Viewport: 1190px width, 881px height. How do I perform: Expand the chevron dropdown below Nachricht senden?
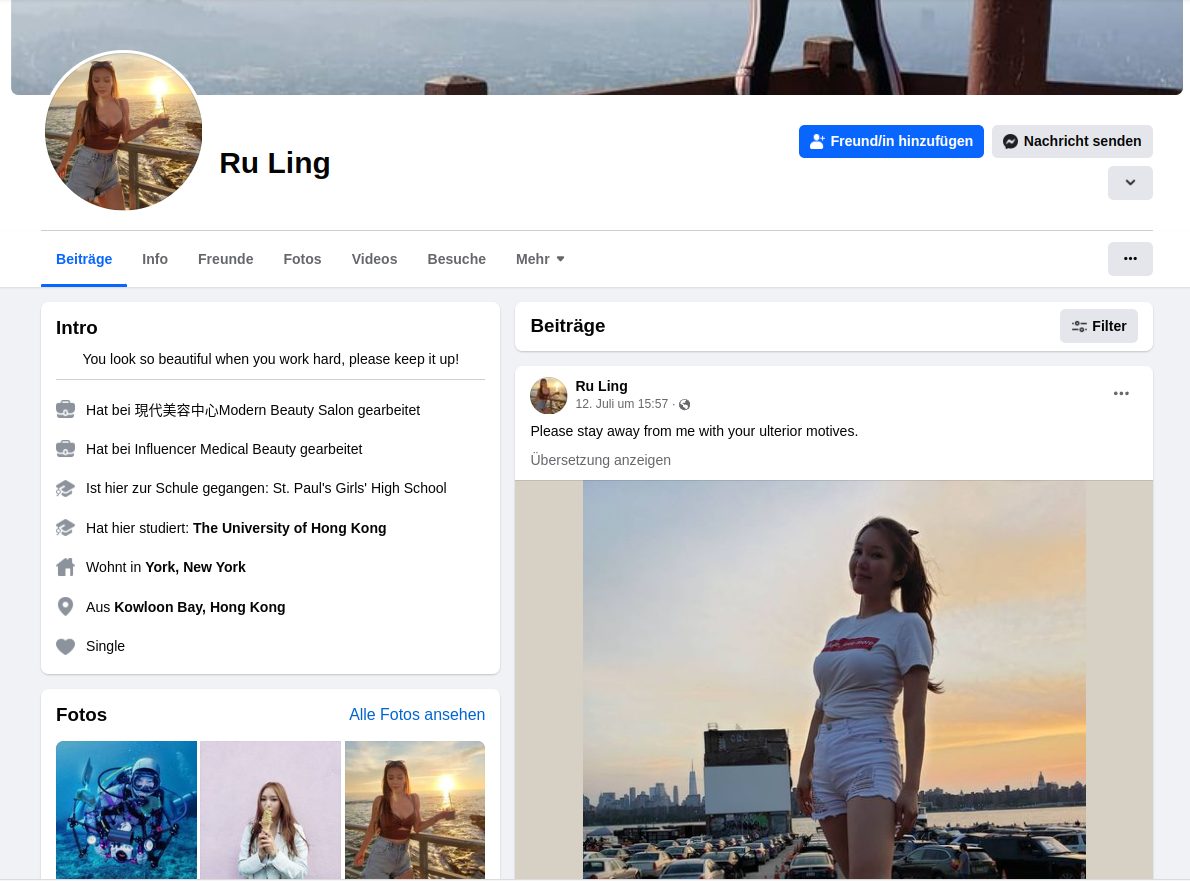[1130, 183]
